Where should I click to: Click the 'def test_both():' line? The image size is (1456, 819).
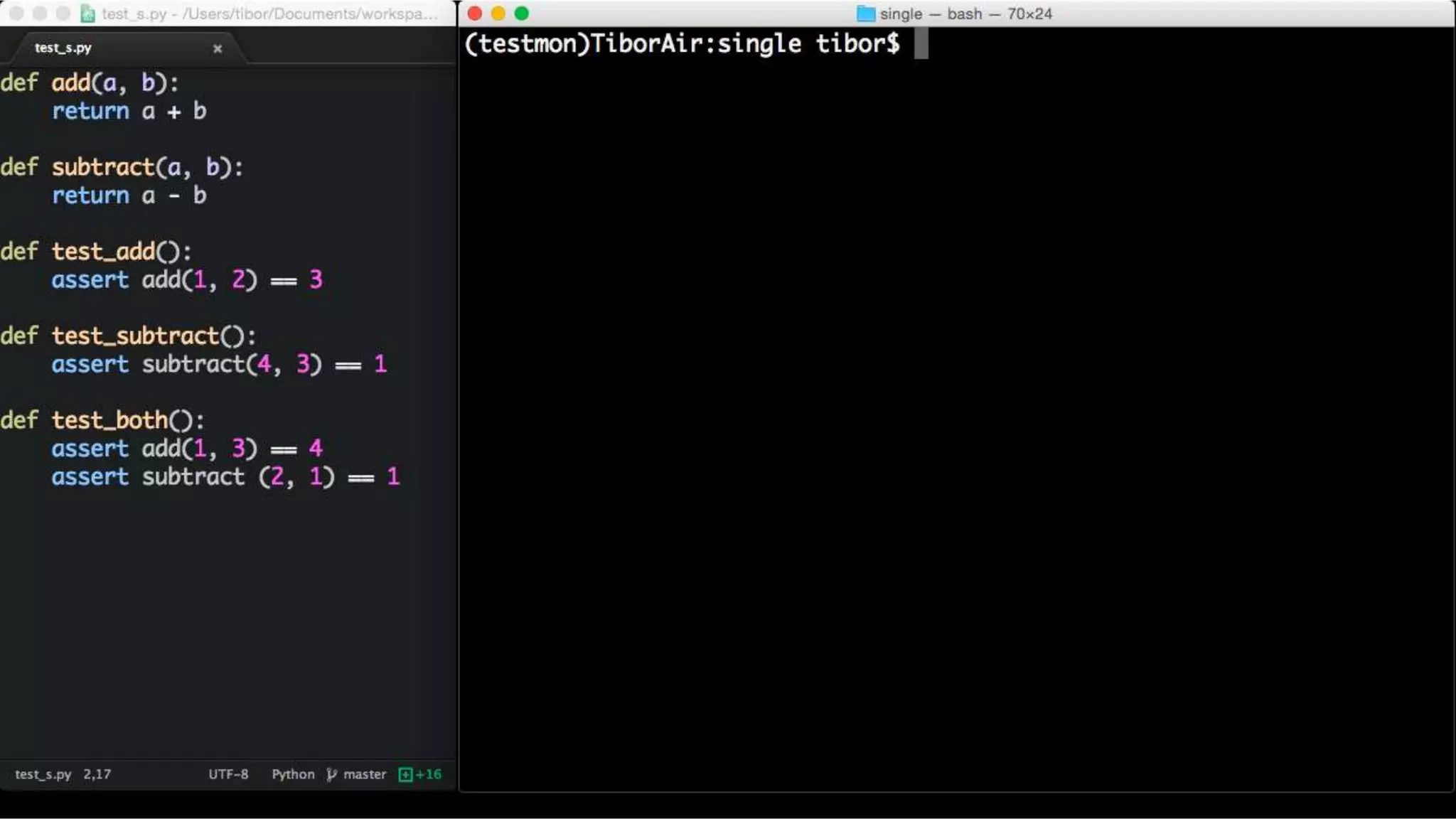[x=102, y=420]
